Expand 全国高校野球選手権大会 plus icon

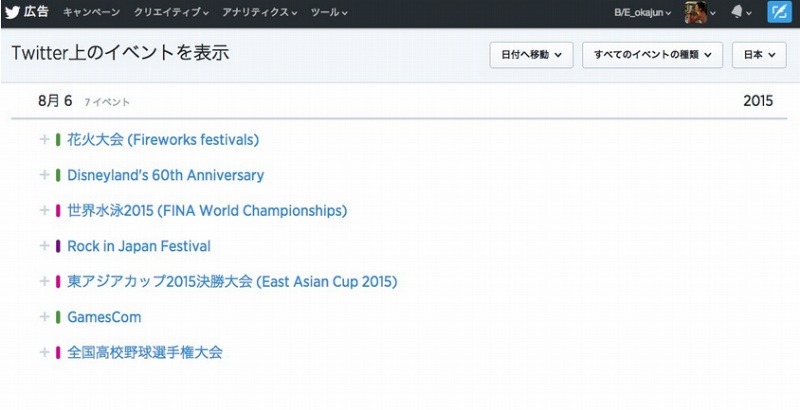point(44,352)
